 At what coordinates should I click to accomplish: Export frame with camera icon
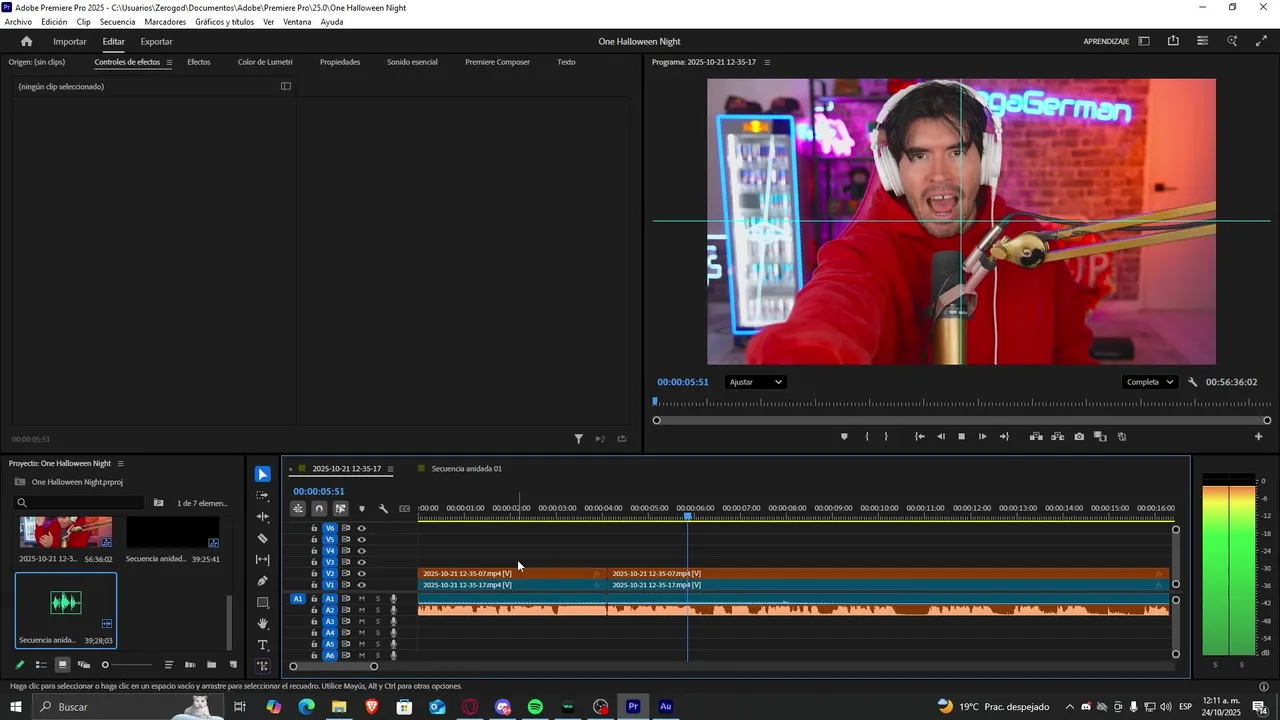coord(1079,436)
